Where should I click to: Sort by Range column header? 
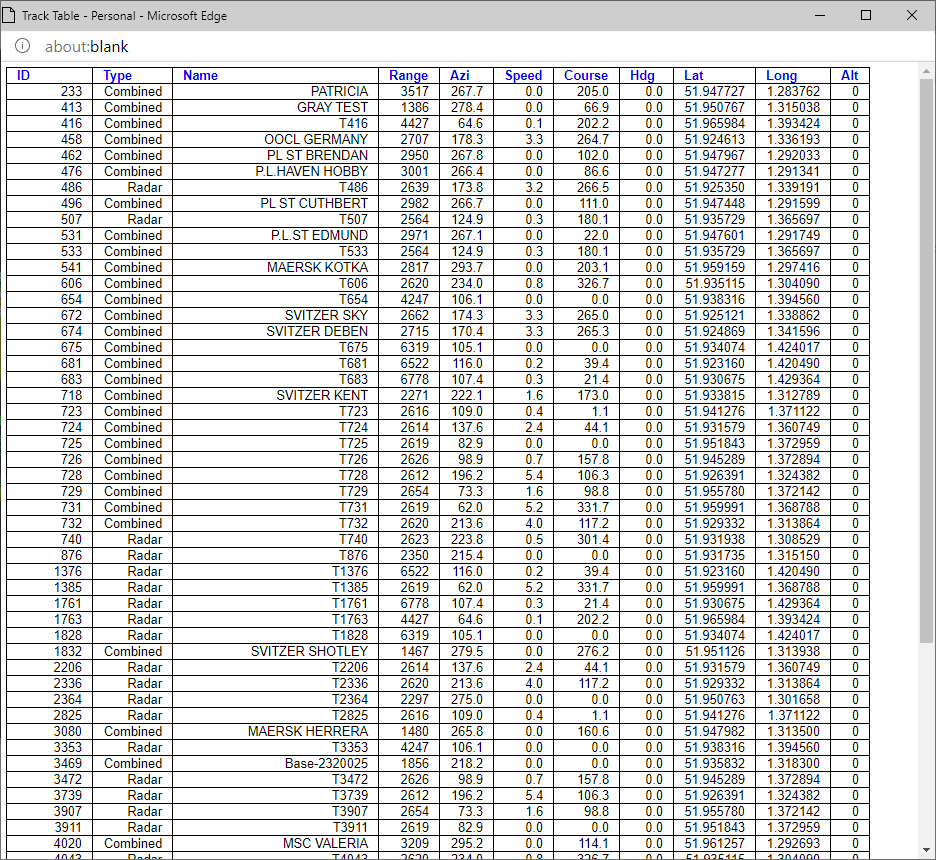408,75
